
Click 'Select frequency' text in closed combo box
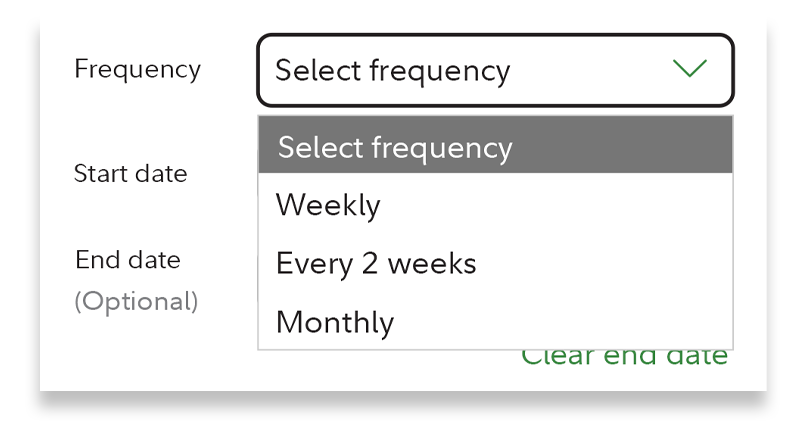392,71
